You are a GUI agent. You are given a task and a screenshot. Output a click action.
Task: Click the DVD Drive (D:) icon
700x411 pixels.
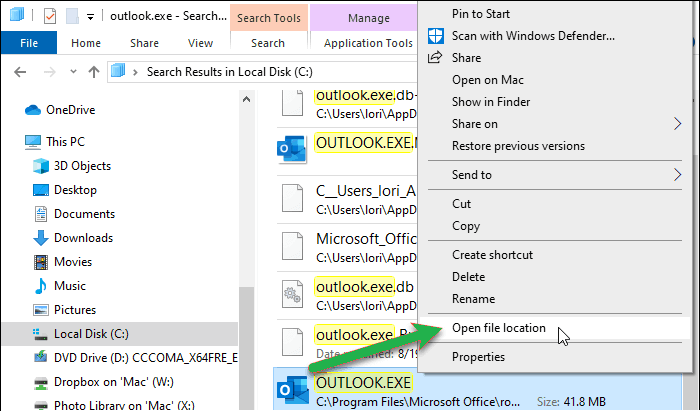(x=41, y=357)
